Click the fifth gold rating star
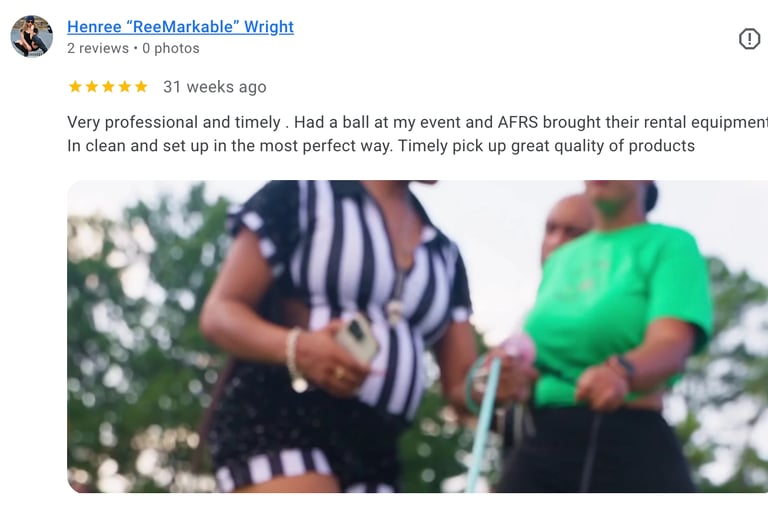This screenshot has width=768, height=512. pyautogui.click(x=141, y=87)
